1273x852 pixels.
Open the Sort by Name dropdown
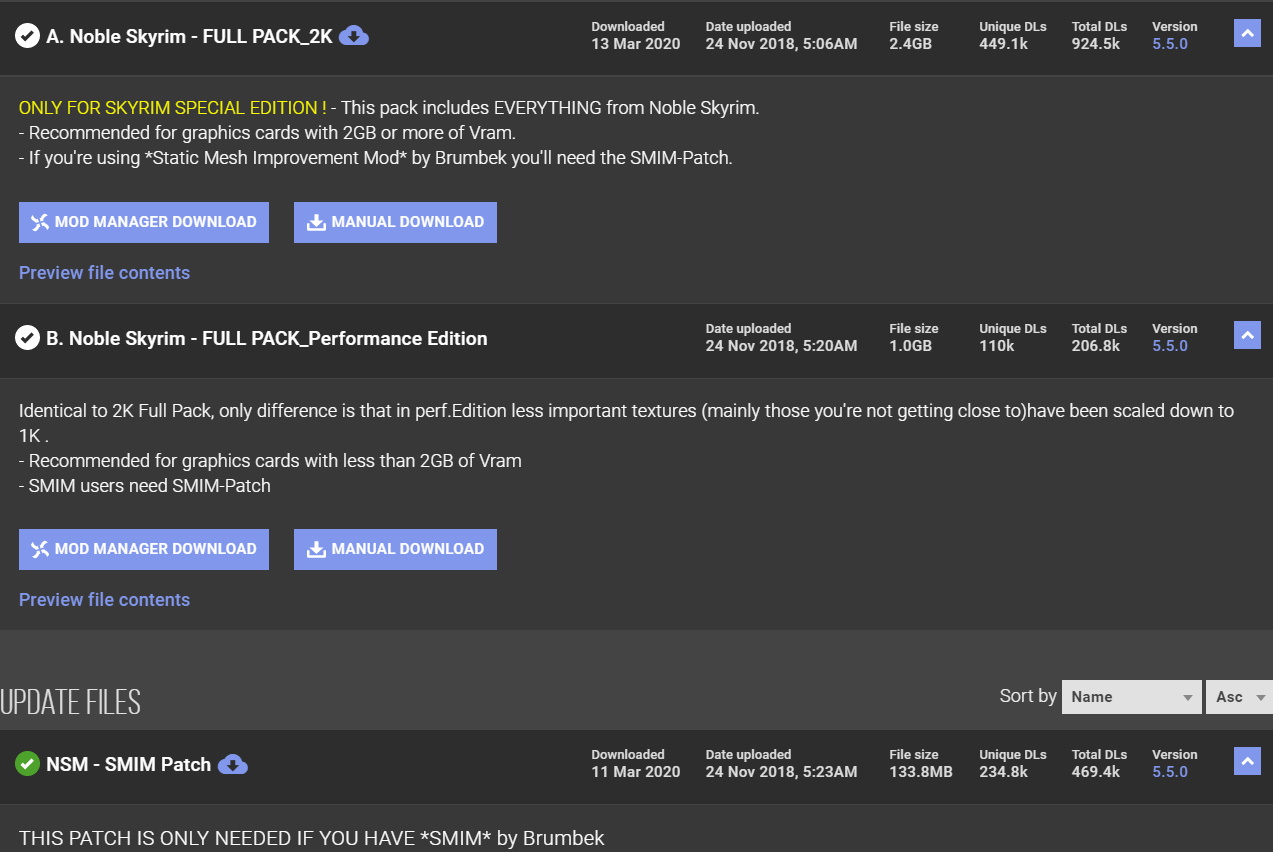[1132, 697]
